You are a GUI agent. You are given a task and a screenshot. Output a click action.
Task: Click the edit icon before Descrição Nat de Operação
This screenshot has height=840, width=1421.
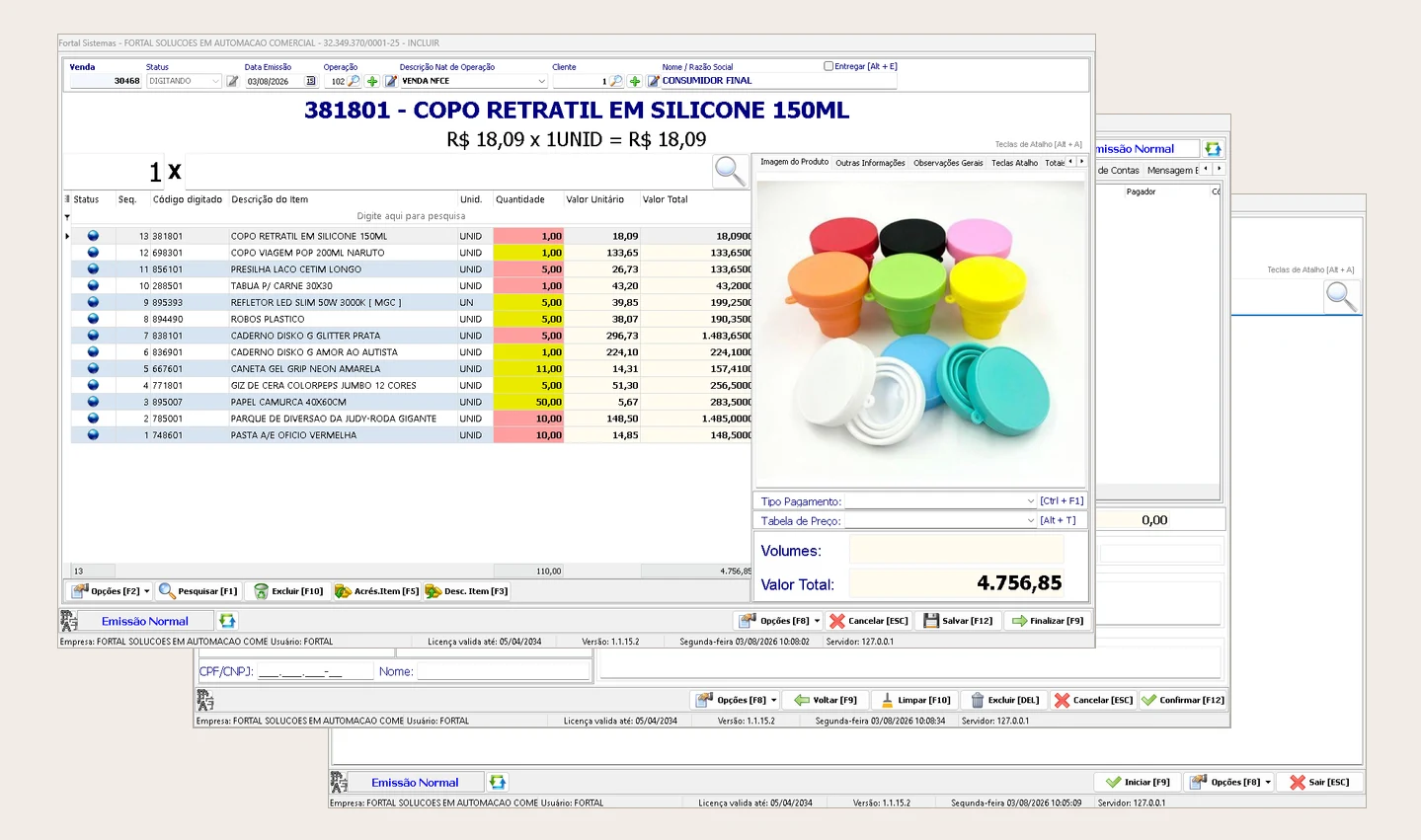[x=391, y=81]
